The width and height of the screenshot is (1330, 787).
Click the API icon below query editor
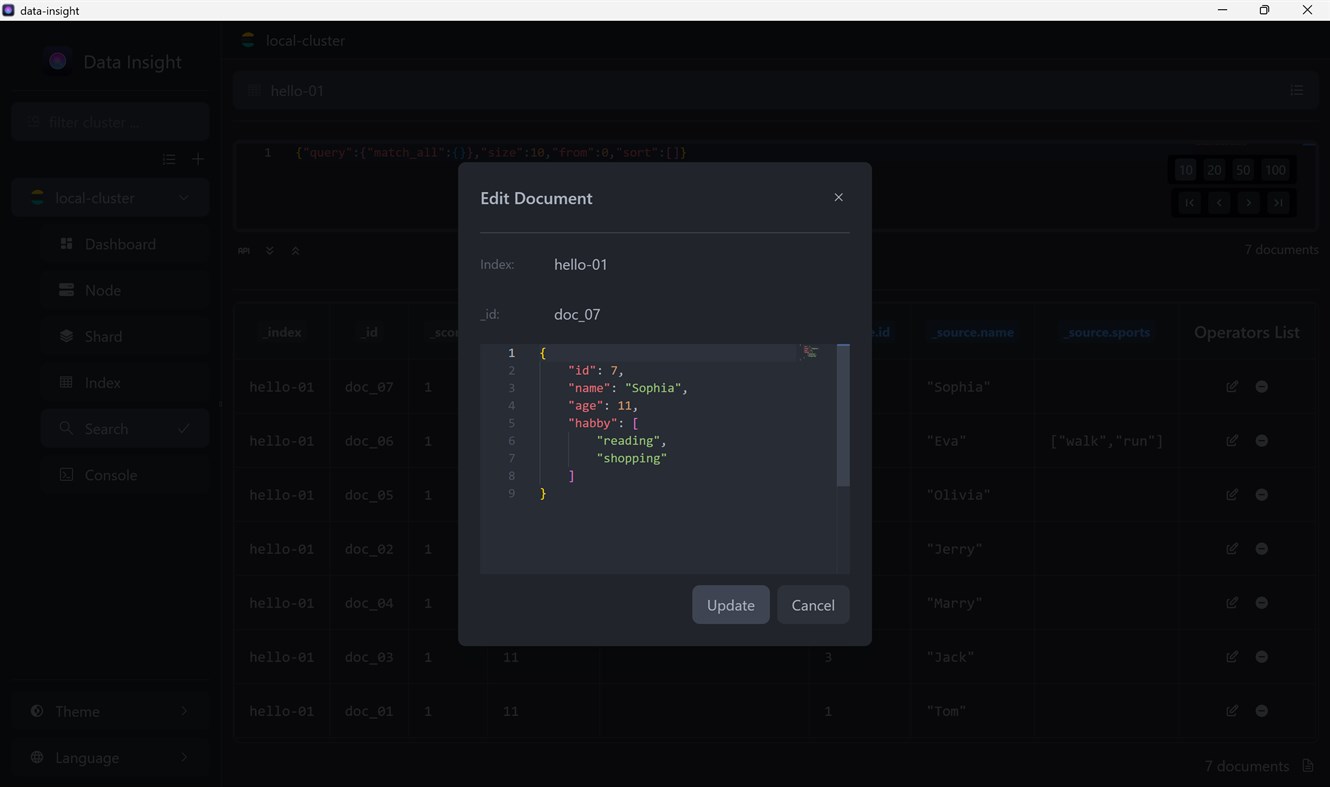pyautogui.click(x=244, y=251)
